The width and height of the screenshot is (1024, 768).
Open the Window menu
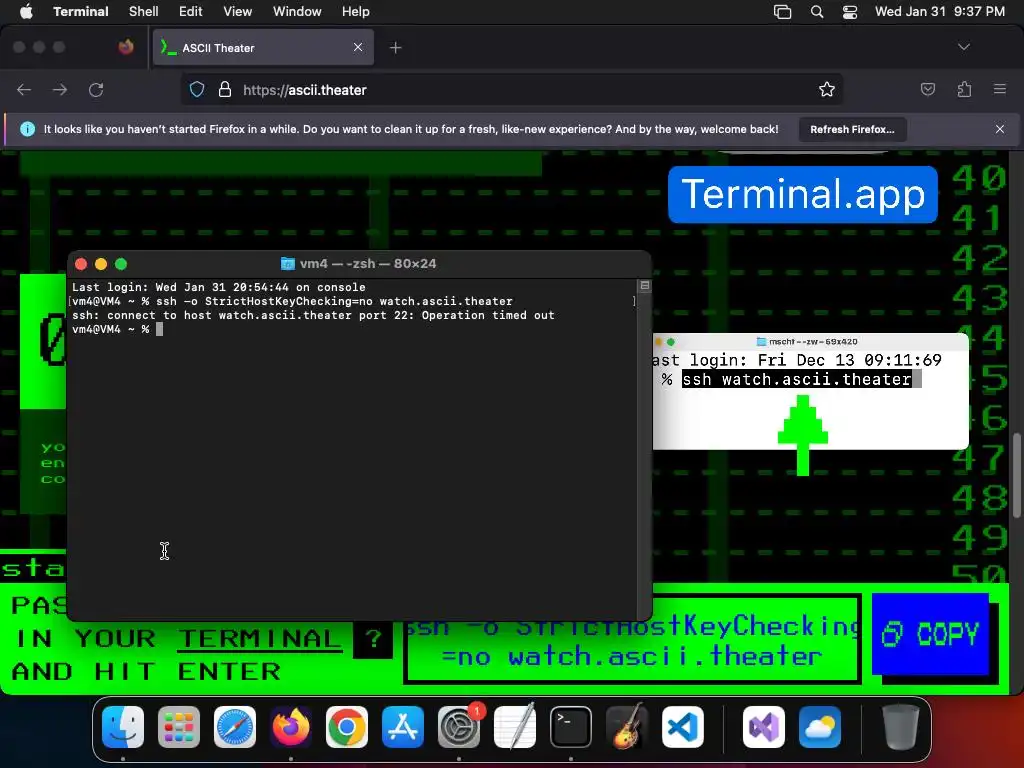(296, 11)
